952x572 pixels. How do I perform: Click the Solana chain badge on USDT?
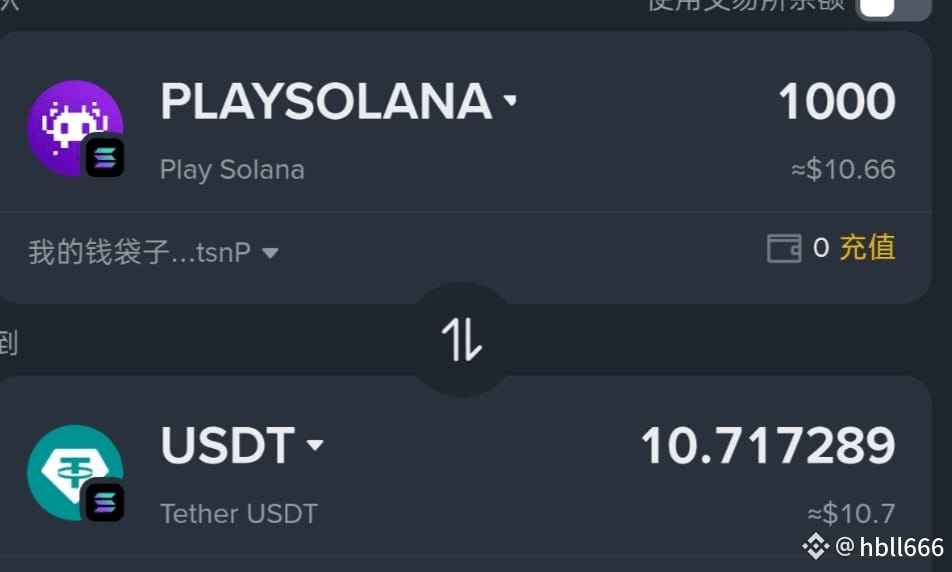coord(105,502)
